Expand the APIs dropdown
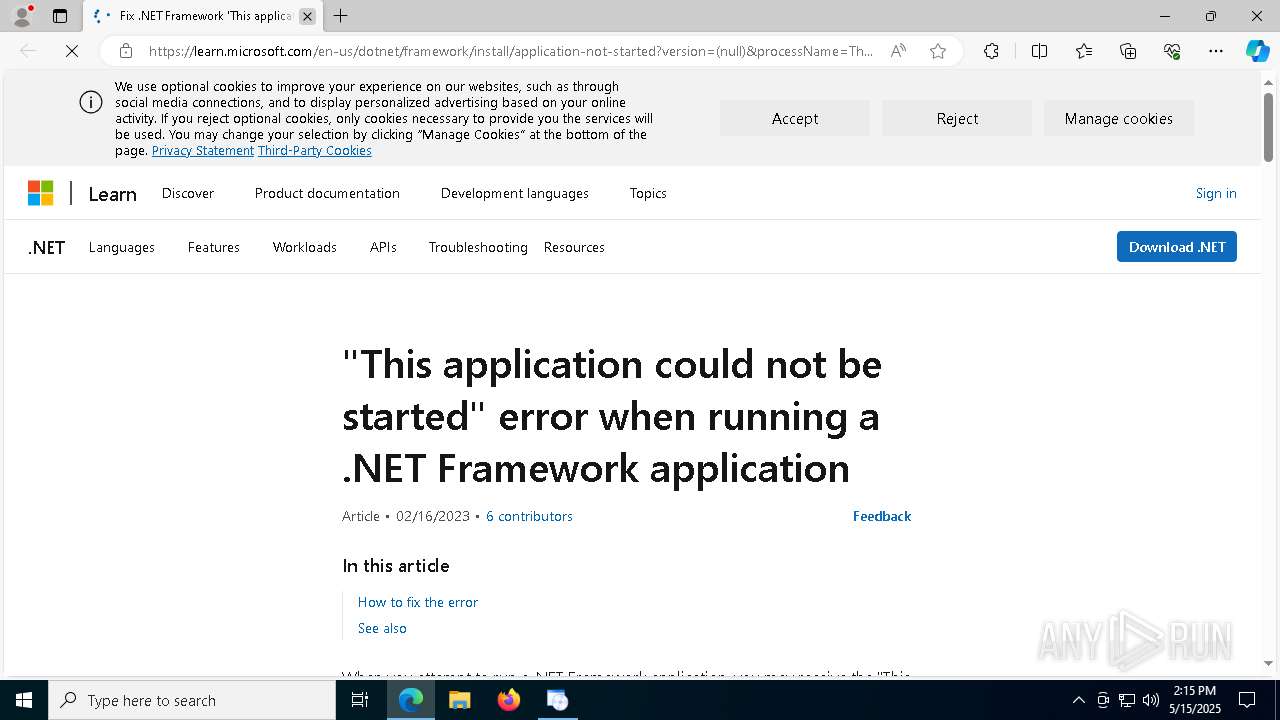 (x=383, y=247)
